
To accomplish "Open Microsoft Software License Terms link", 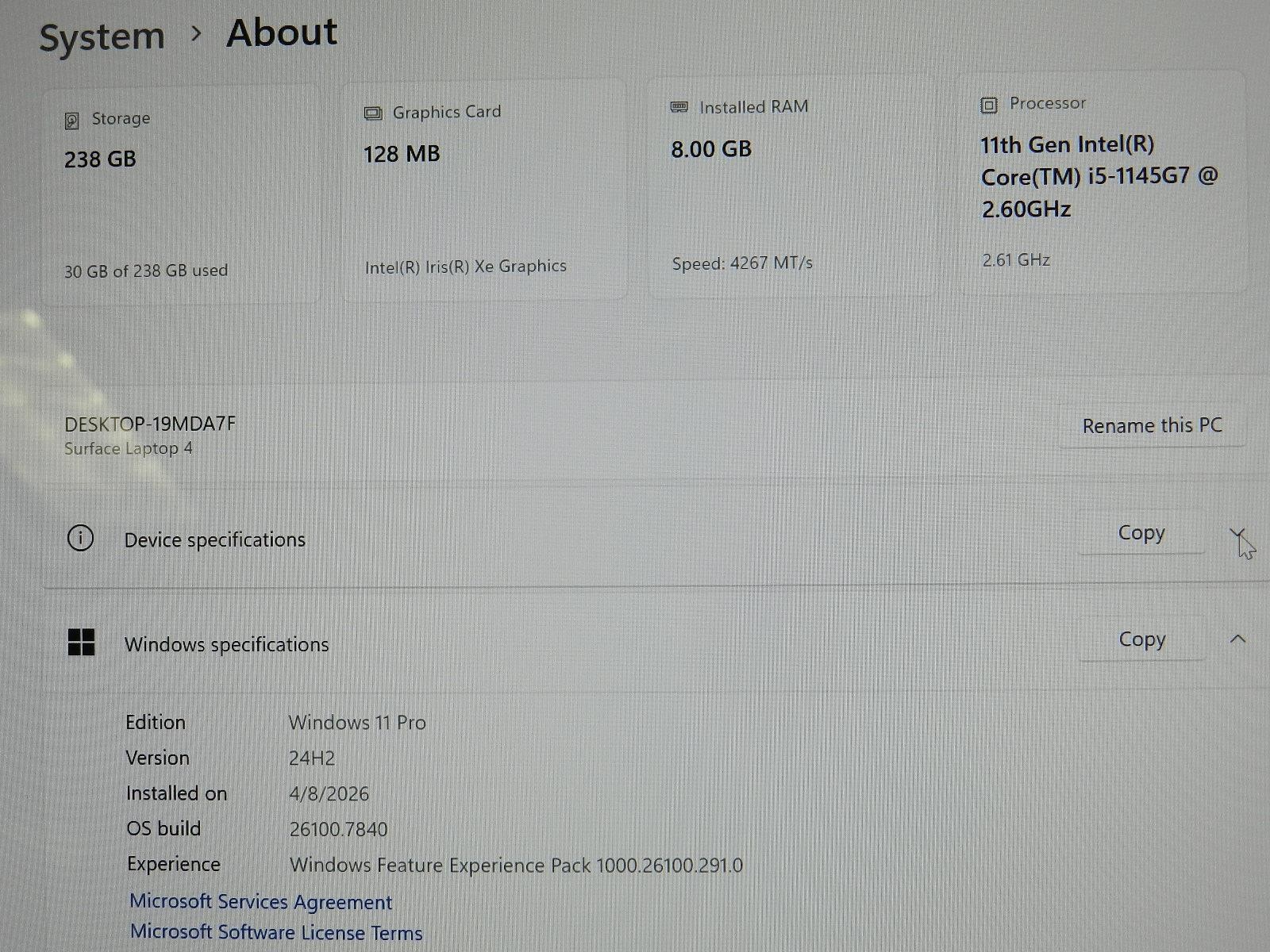I will point(276,932).
